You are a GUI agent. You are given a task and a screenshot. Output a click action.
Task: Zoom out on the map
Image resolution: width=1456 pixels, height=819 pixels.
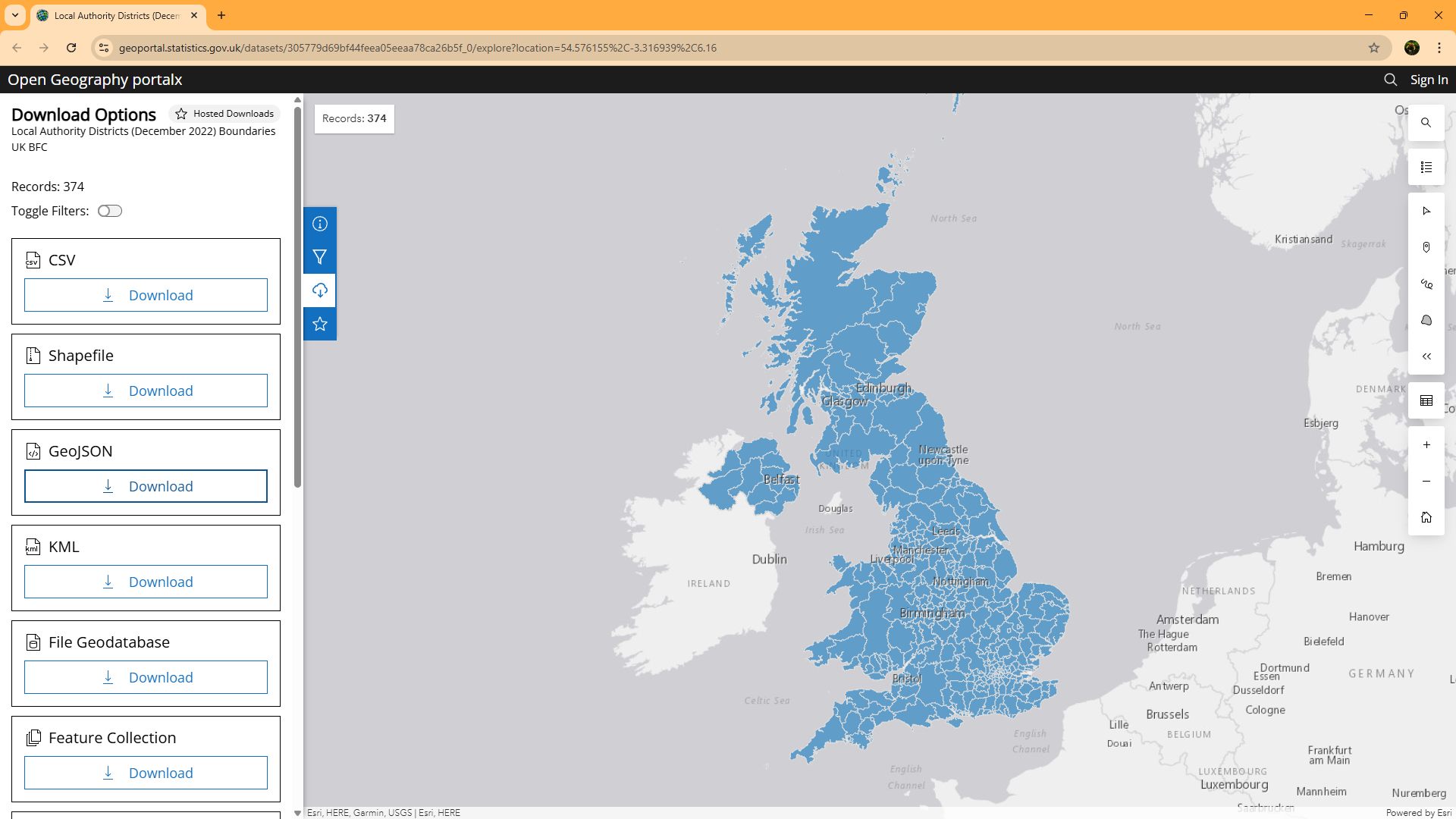click(x=1426, y=482)
